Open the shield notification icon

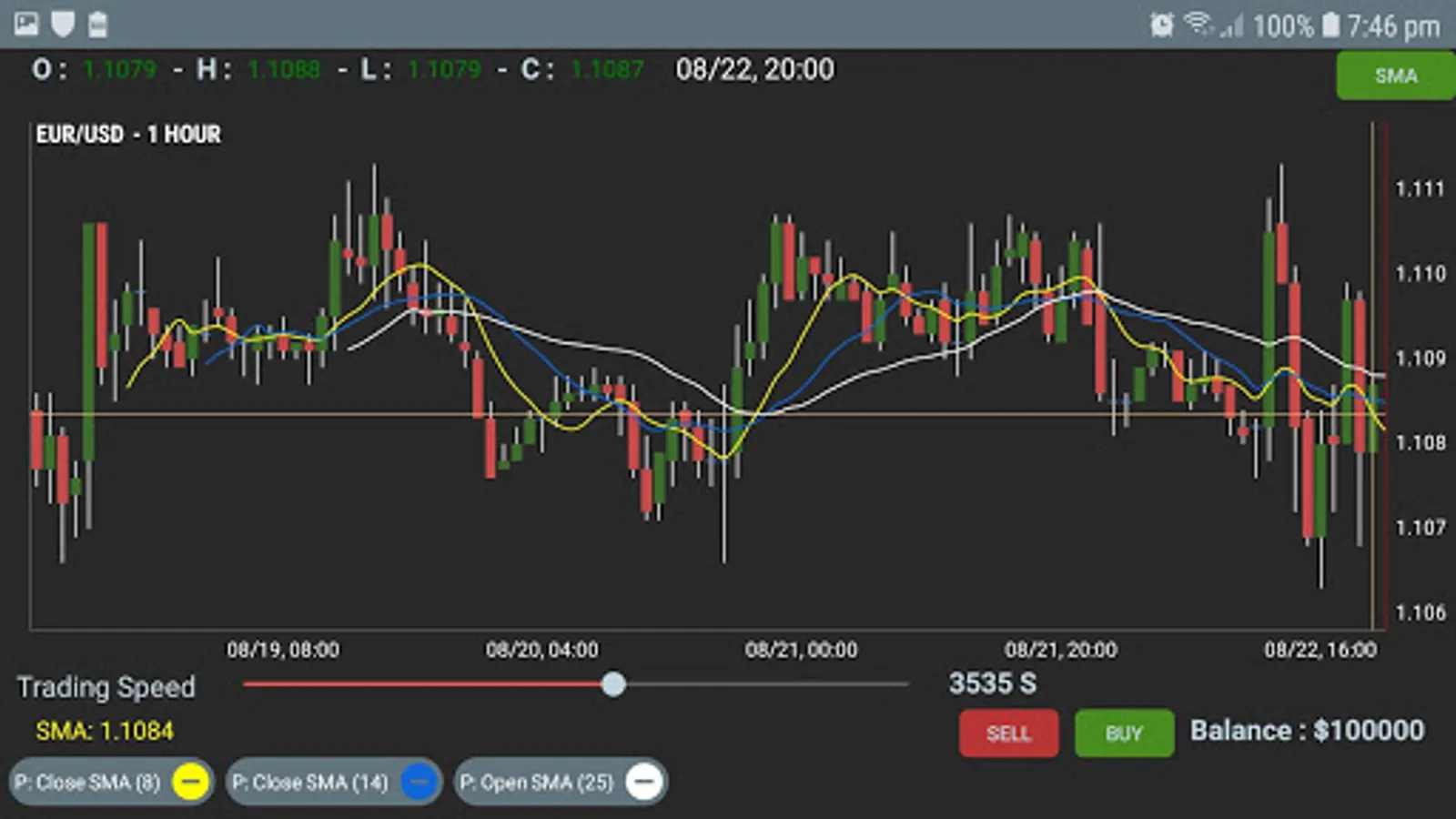point(63,24)
